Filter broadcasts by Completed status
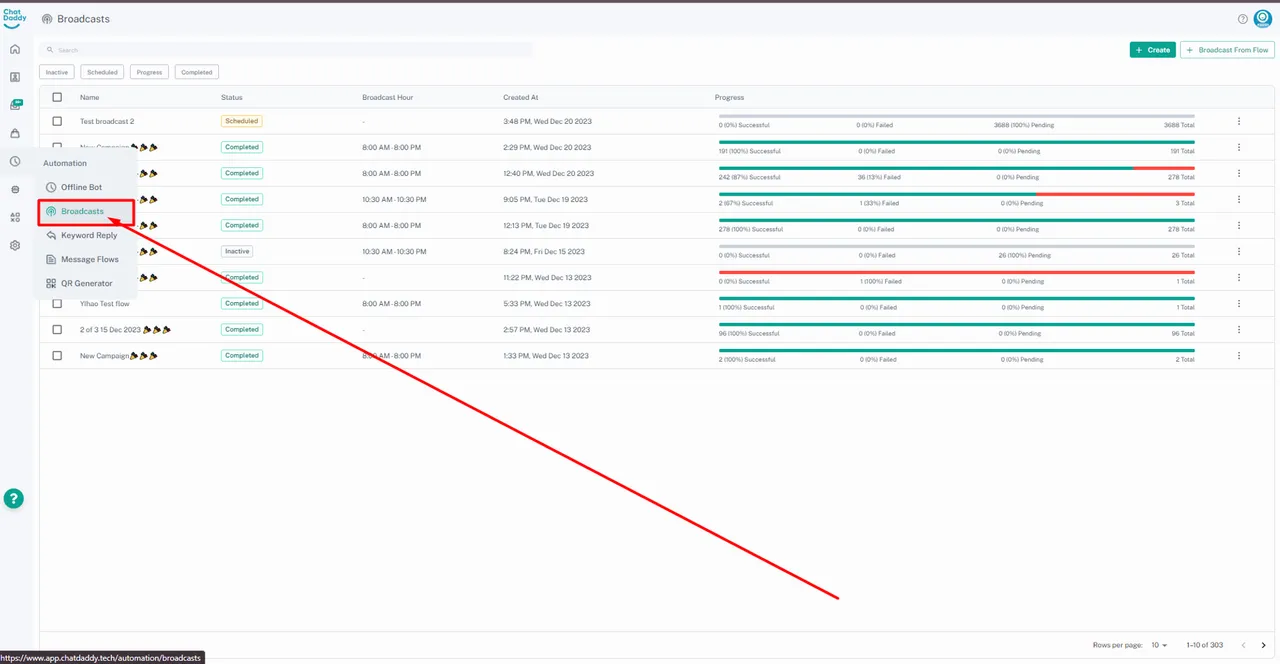 [x=197, y=72]
